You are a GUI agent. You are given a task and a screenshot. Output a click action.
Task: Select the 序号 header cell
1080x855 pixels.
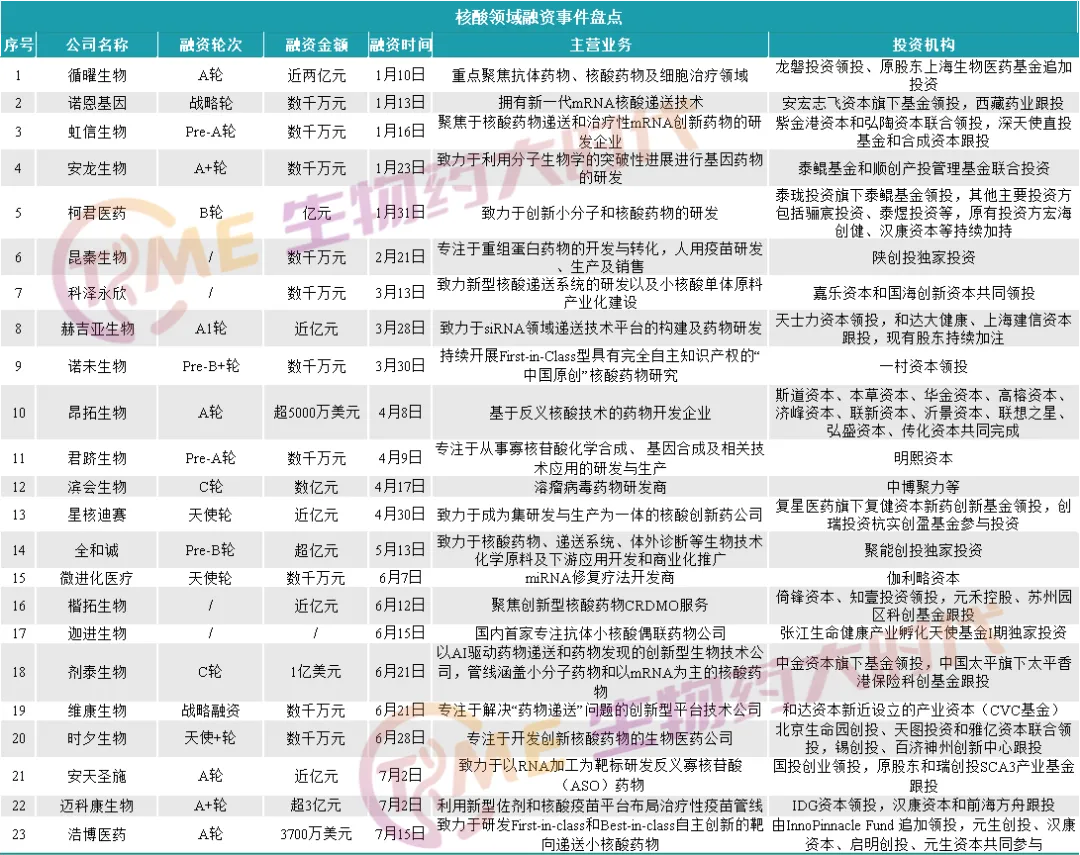pyautogui.click(x=19, y=45)
